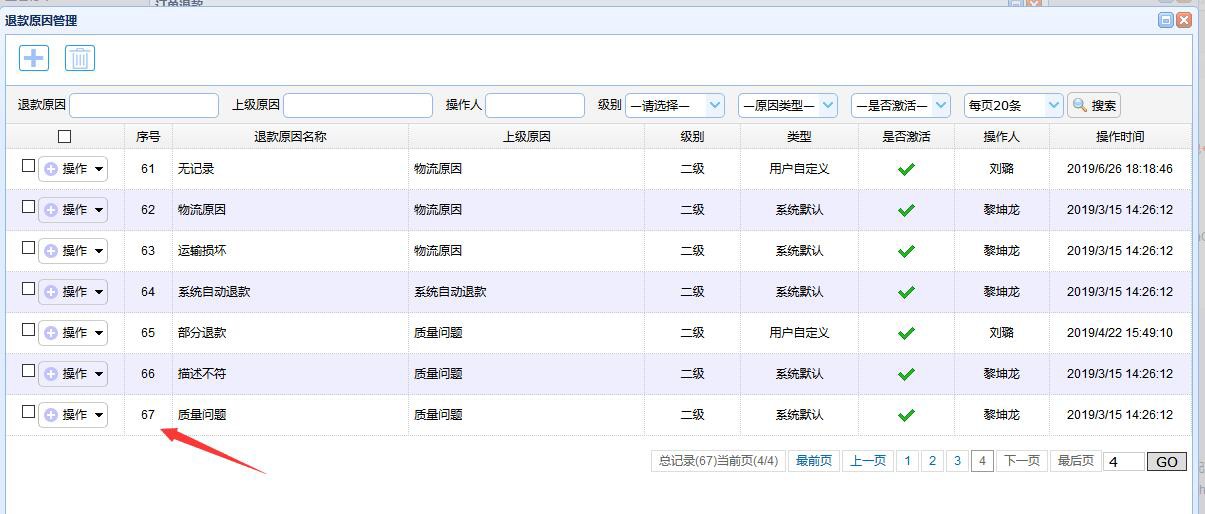Click the page number input box
The width and height of the screenshot is (1205, 514).
1123,461
